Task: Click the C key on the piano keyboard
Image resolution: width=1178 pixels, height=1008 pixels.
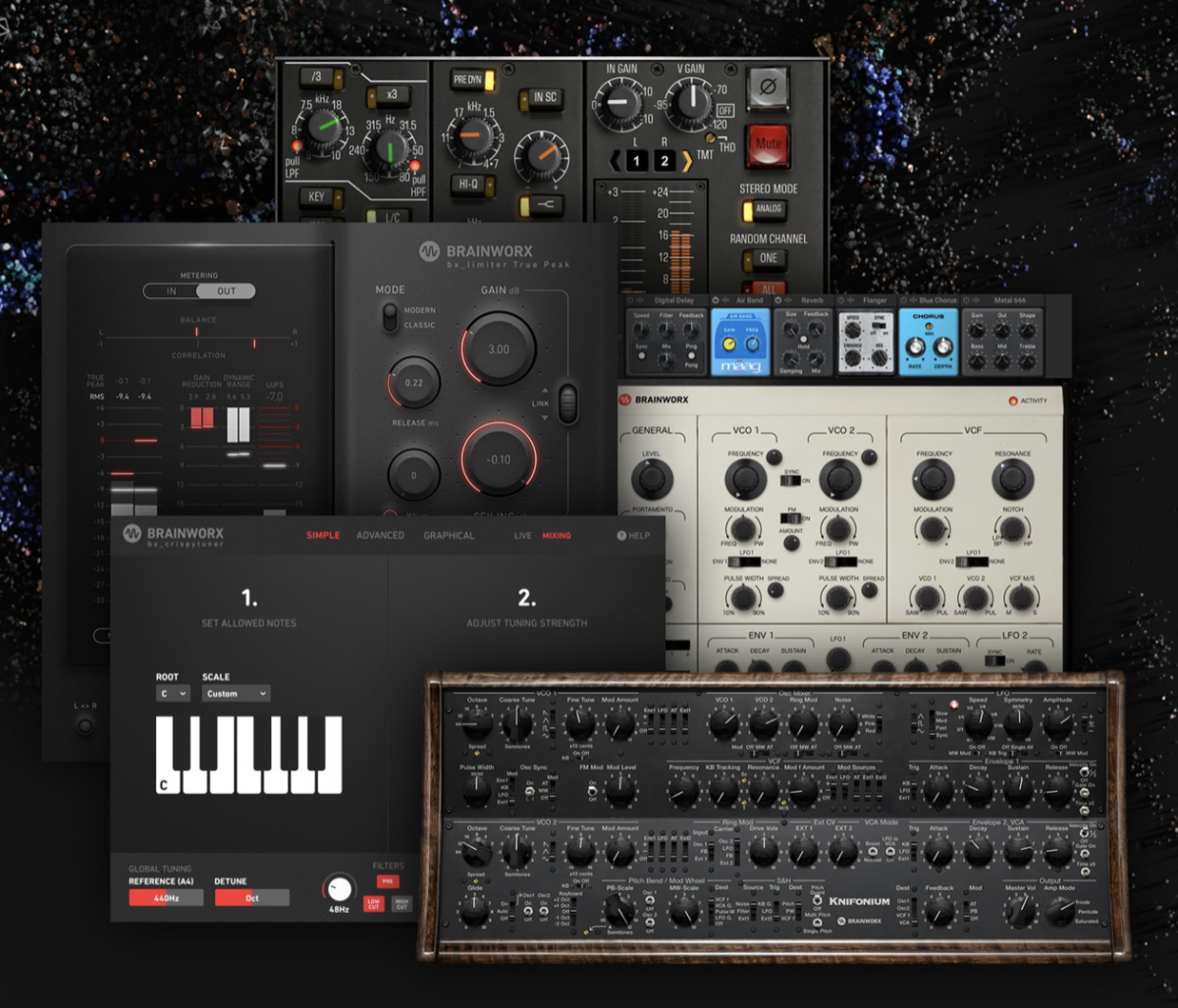Action: click(167, 754)
